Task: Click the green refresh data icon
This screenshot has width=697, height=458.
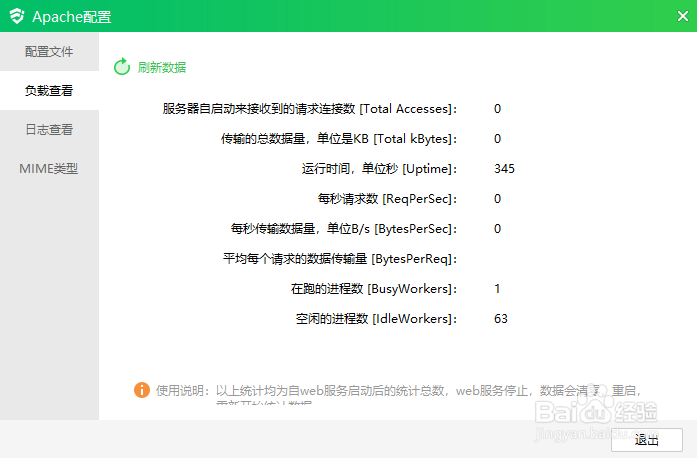Action: (122, 67)
